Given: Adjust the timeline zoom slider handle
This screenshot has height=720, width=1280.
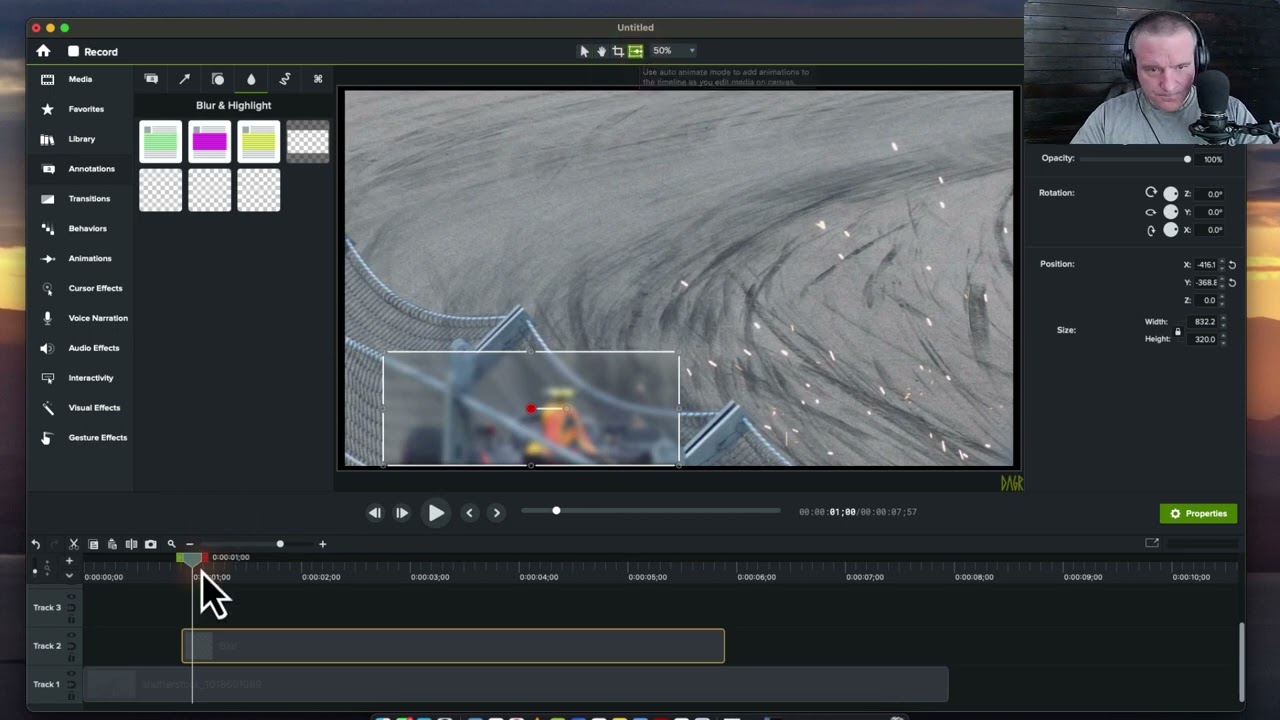Looking at the screenshot, I should 280,544.
